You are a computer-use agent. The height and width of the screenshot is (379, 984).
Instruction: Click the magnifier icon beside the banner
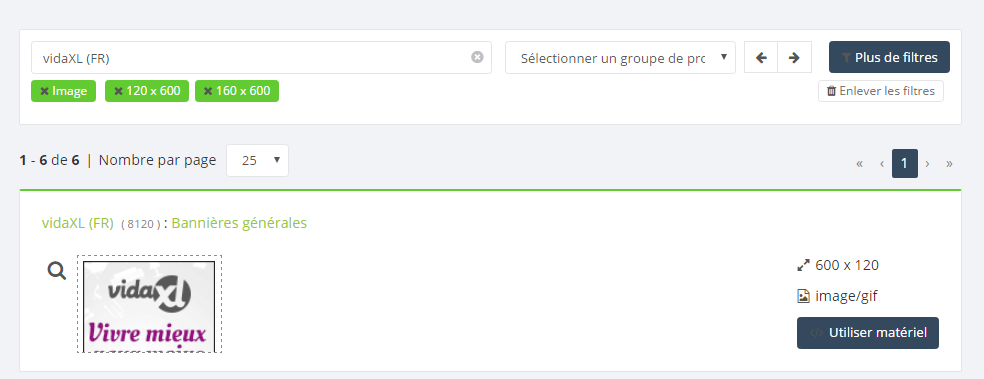[x=57, y=270]
